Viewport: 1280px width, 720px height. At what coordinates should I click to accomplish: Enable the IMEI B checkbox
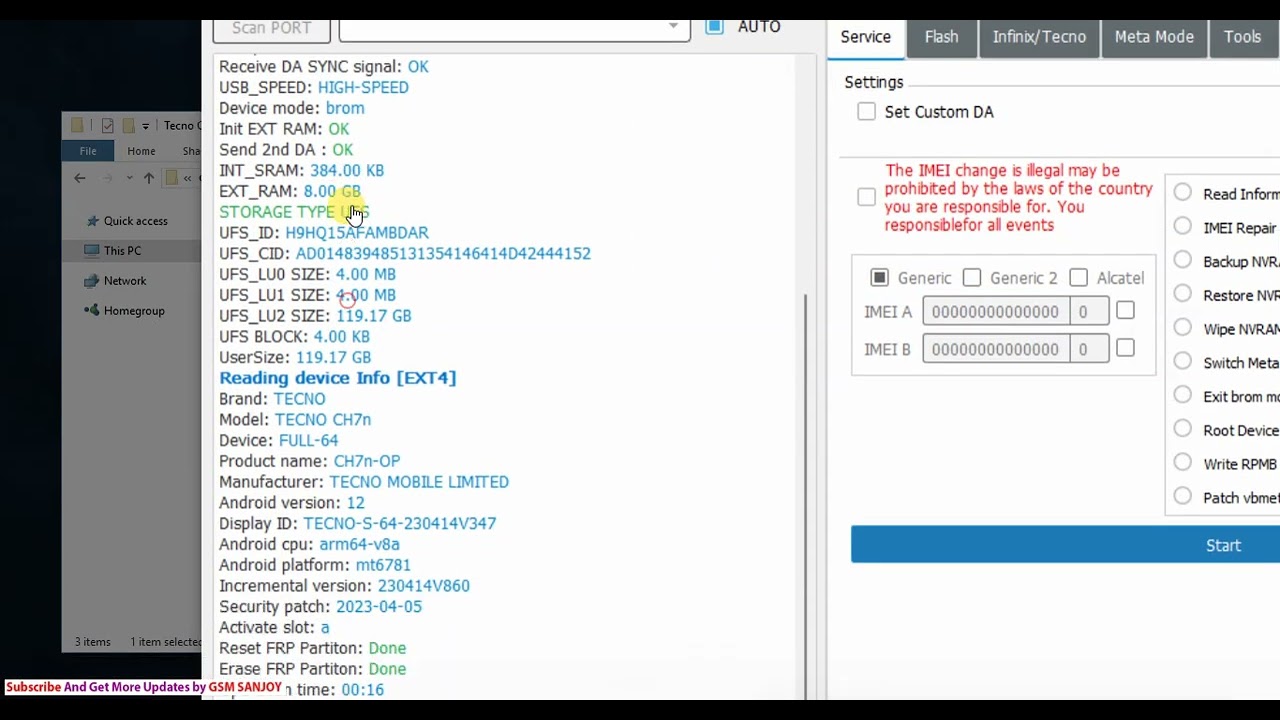1125,348
